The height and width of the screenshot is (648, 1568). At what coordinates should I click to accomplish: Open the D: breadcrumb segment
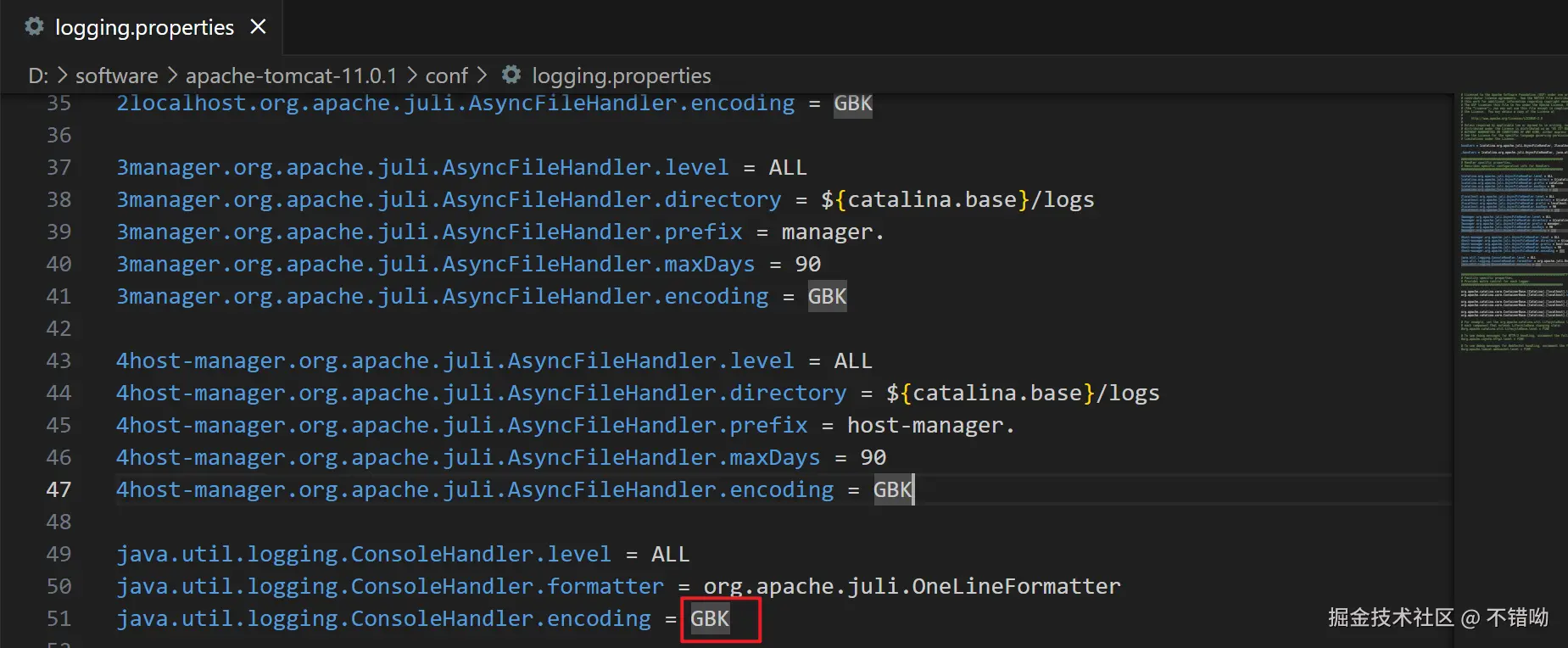pyautogui.click(x=38, y=75)
